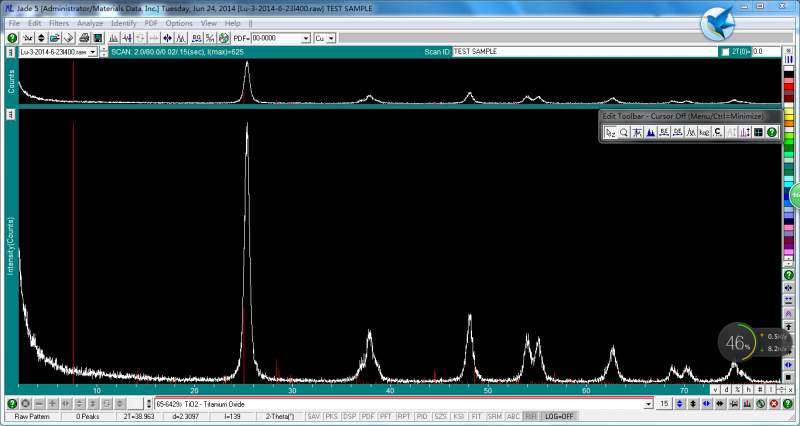Select the zoom magnifier in Edit Toolbar
800x426 pixels.
pyautogui.click(x=623, y=131)
